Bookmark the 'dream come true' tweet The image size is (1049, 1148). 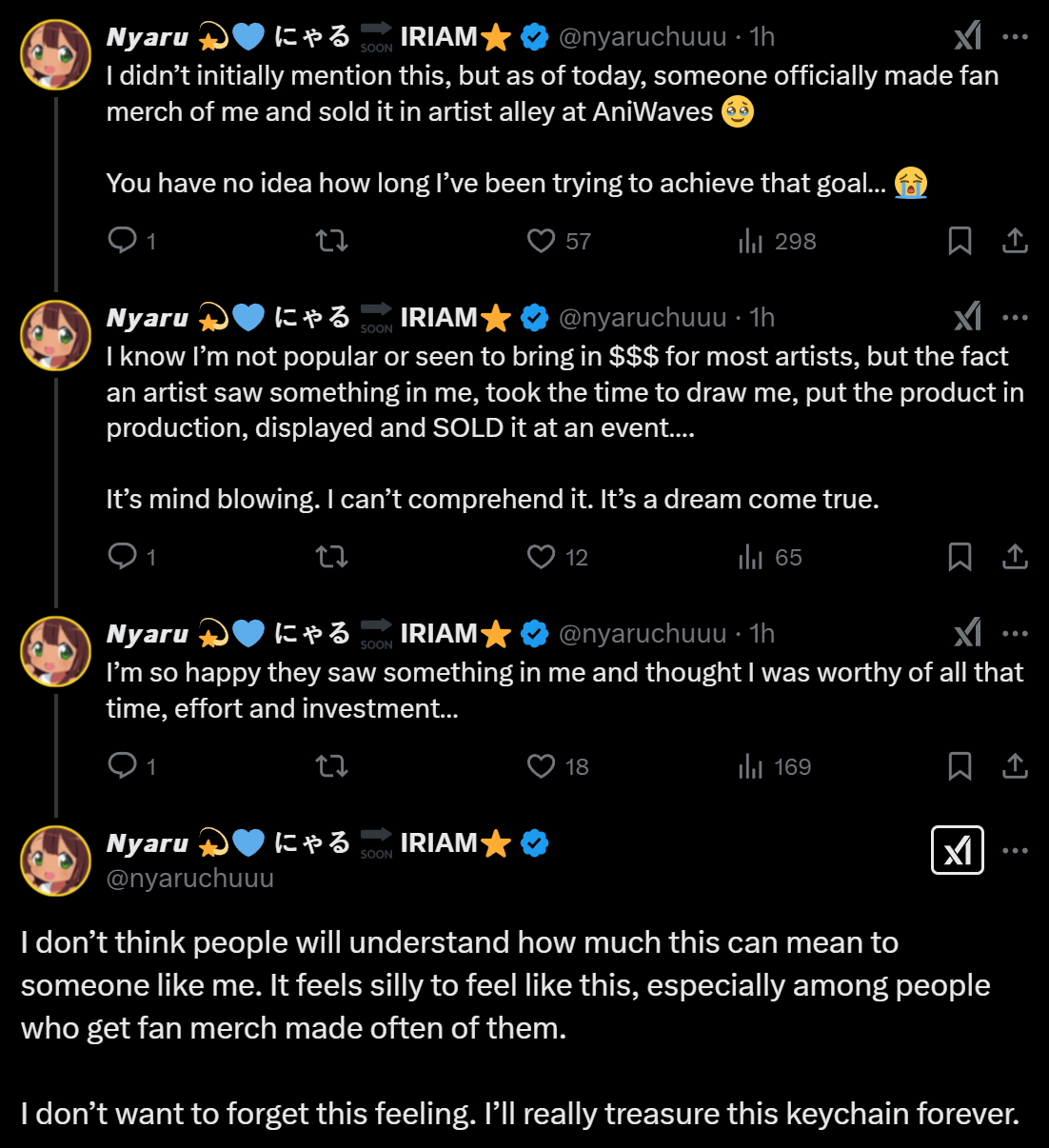(x=960, y=557)
